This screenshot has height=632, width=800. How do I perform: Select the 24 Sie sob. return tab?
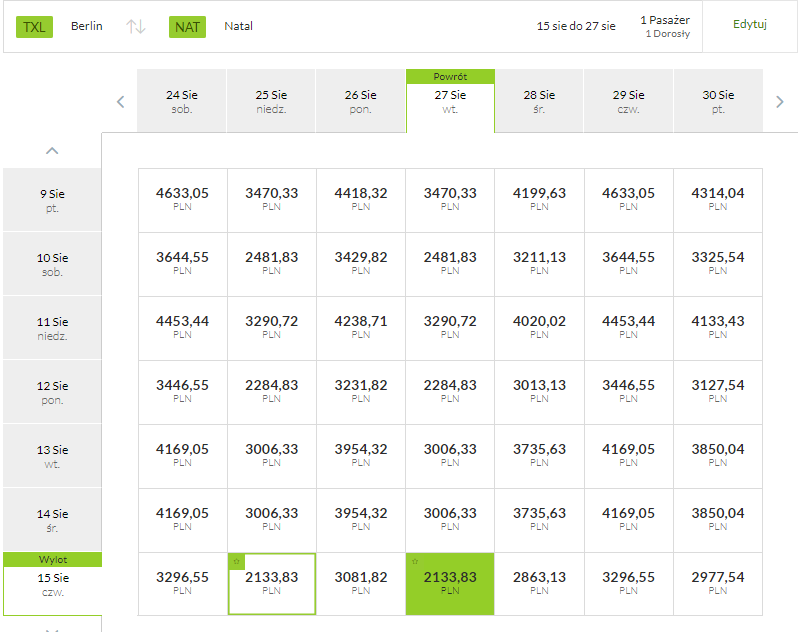coord(182,101)
